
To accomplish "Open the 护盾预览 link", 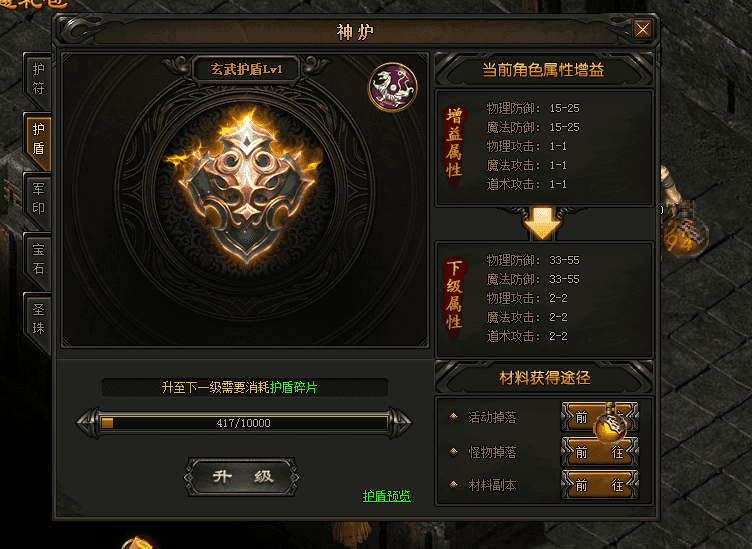I will click(387, 496).
